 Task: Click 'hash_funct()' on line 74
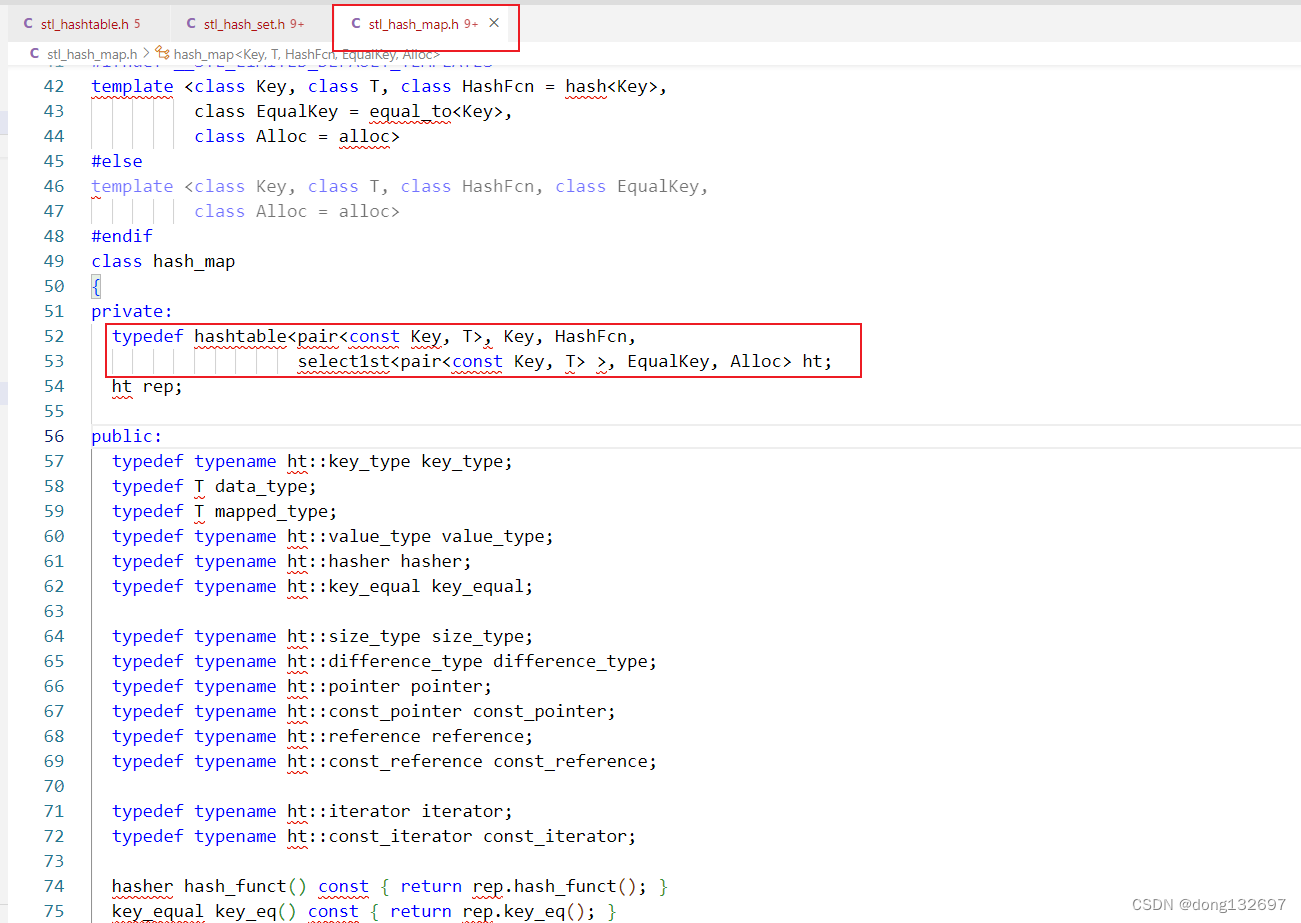[245, 886]
